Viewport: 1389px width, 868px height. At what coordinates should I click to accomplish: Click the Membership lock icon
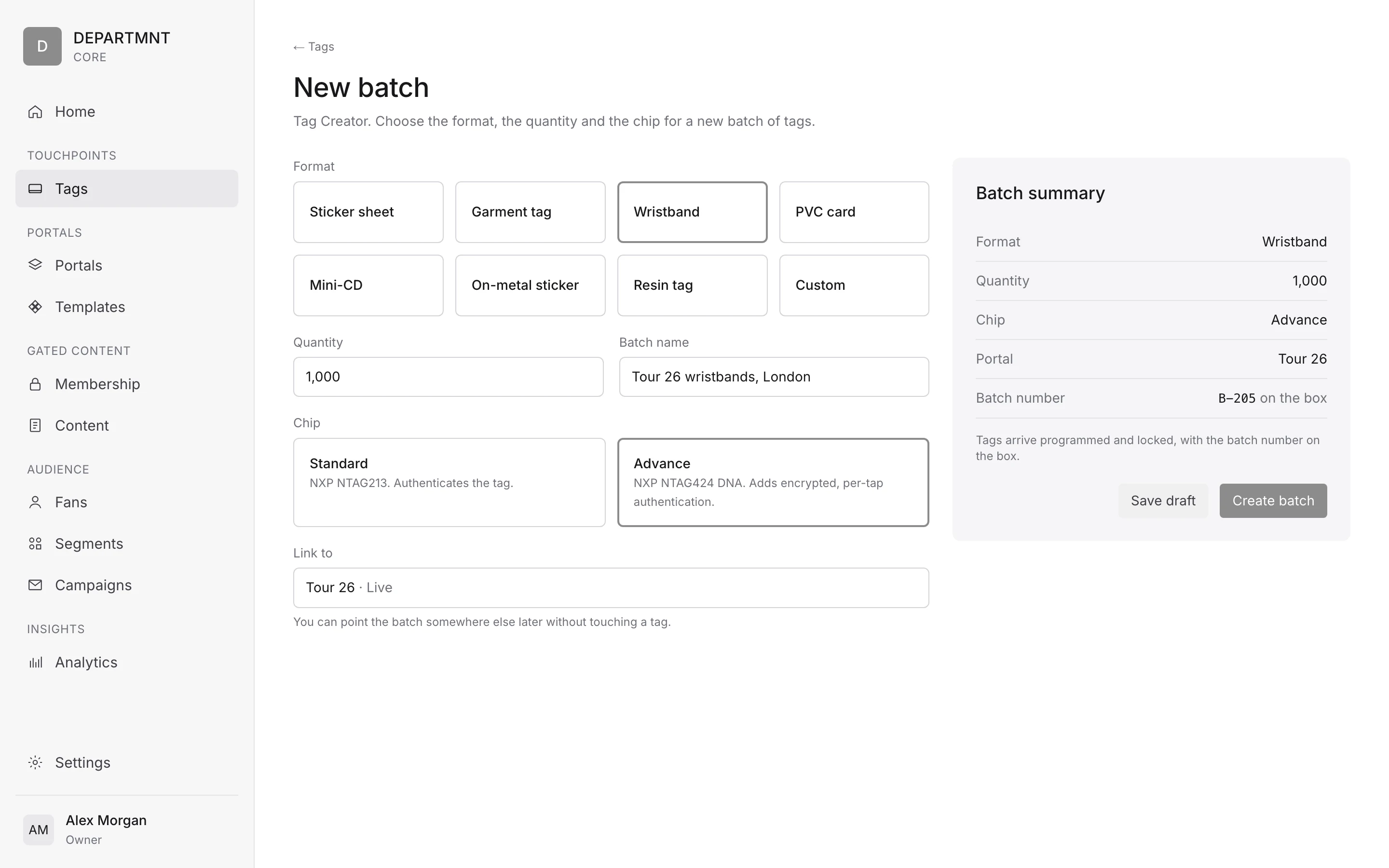pyautogui.click(x=35, y=384)
